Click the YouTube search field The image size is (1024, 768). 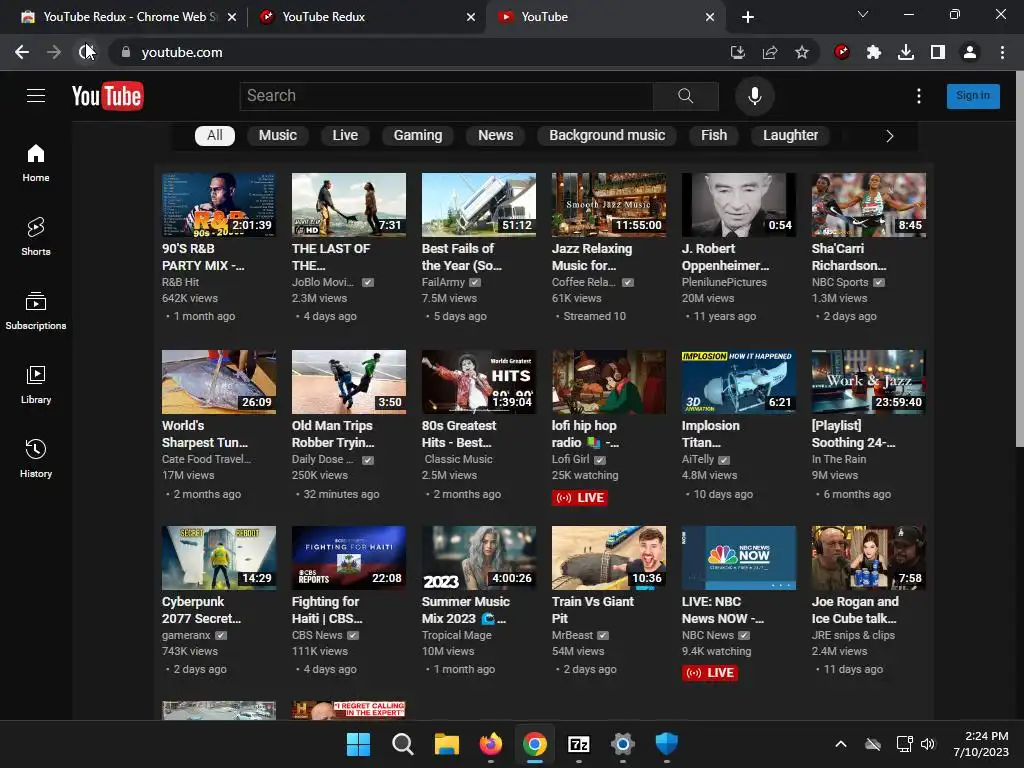447,96
